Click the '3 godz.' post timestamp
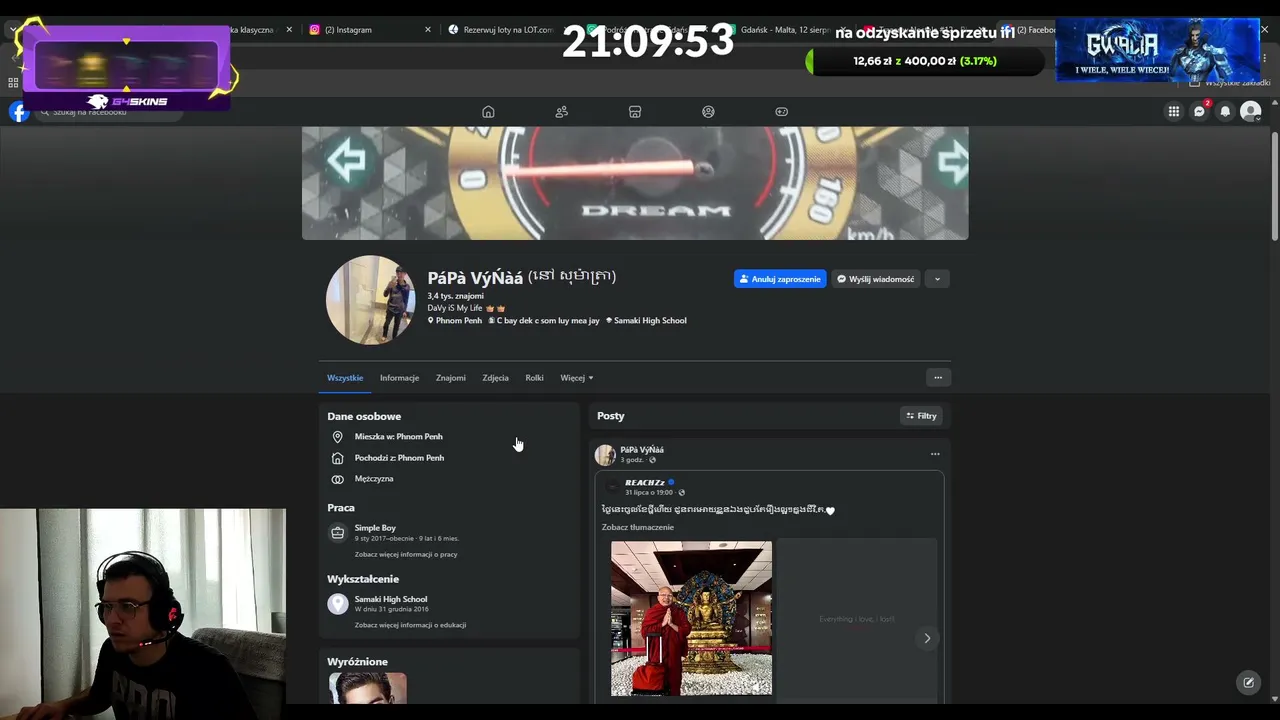This screenshot has width=1280, height=720. (x=632, y=460)
